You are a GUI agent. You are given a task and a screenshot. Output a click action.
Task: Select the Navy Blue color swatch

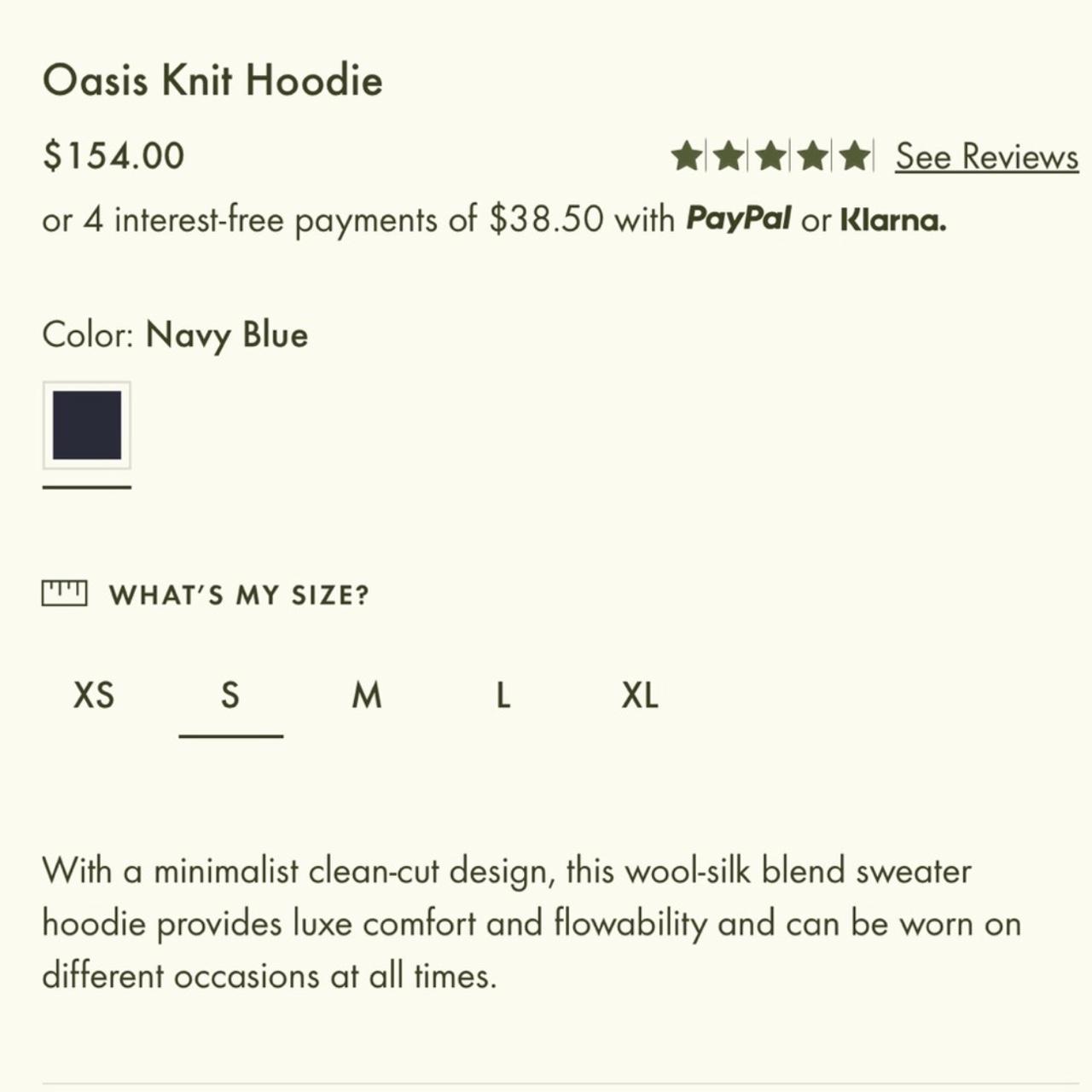[87, 425]
